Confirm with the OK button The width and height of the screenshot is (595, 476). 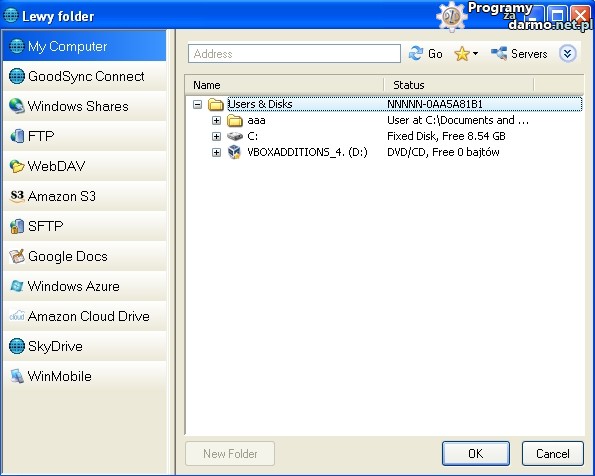pyautogui.click(x=475, y=453)
